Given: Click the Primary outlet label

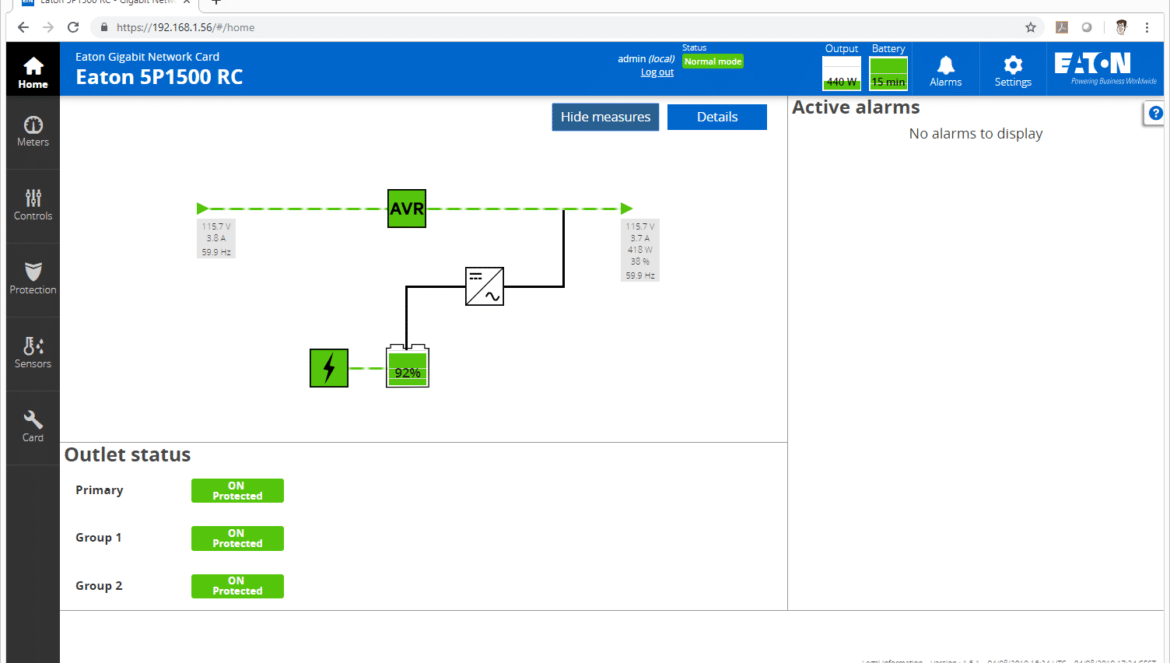Looking at the screenshot, I should point(99,490).
